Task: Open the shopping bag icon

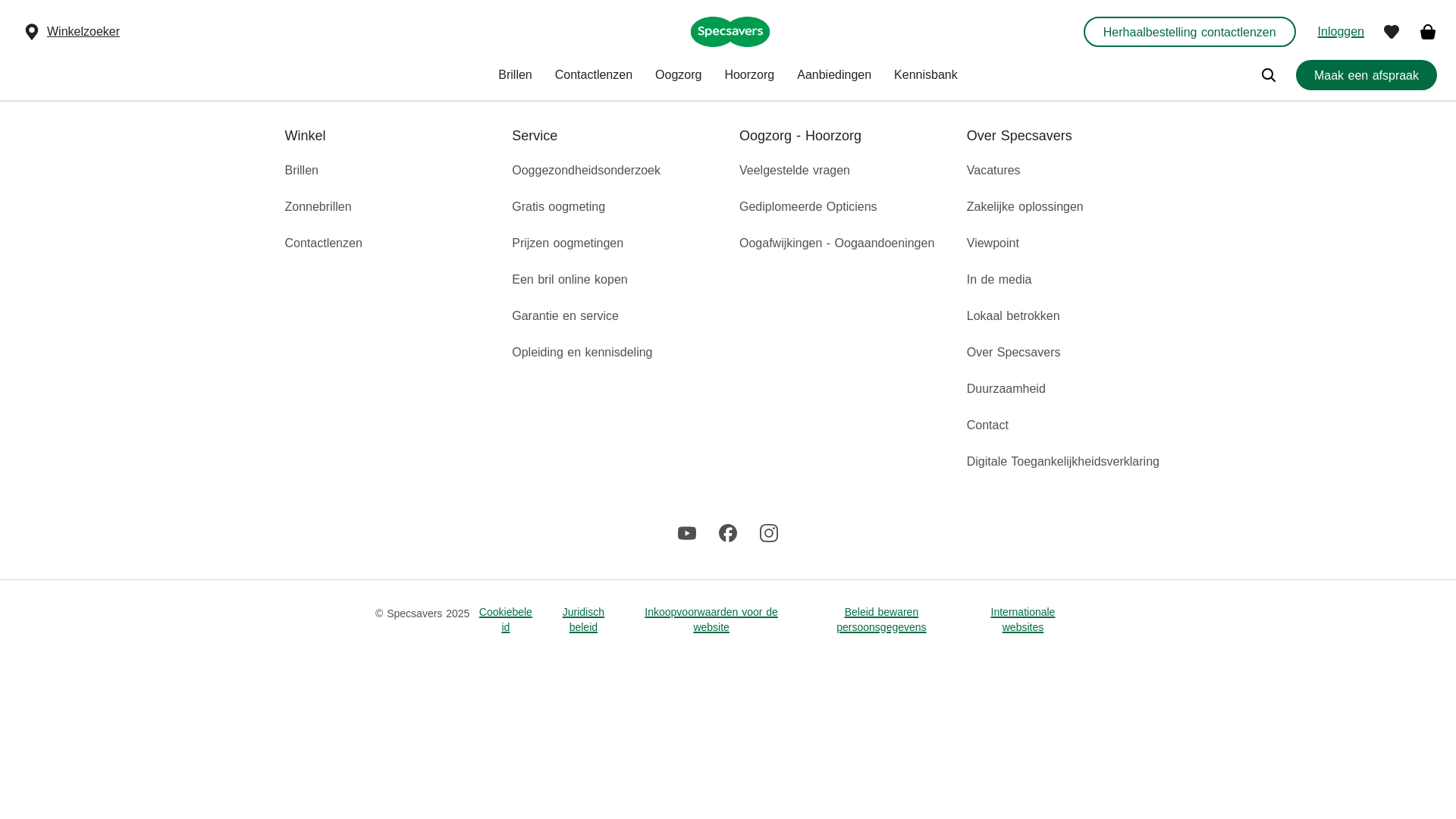Action: (1428, 32)
